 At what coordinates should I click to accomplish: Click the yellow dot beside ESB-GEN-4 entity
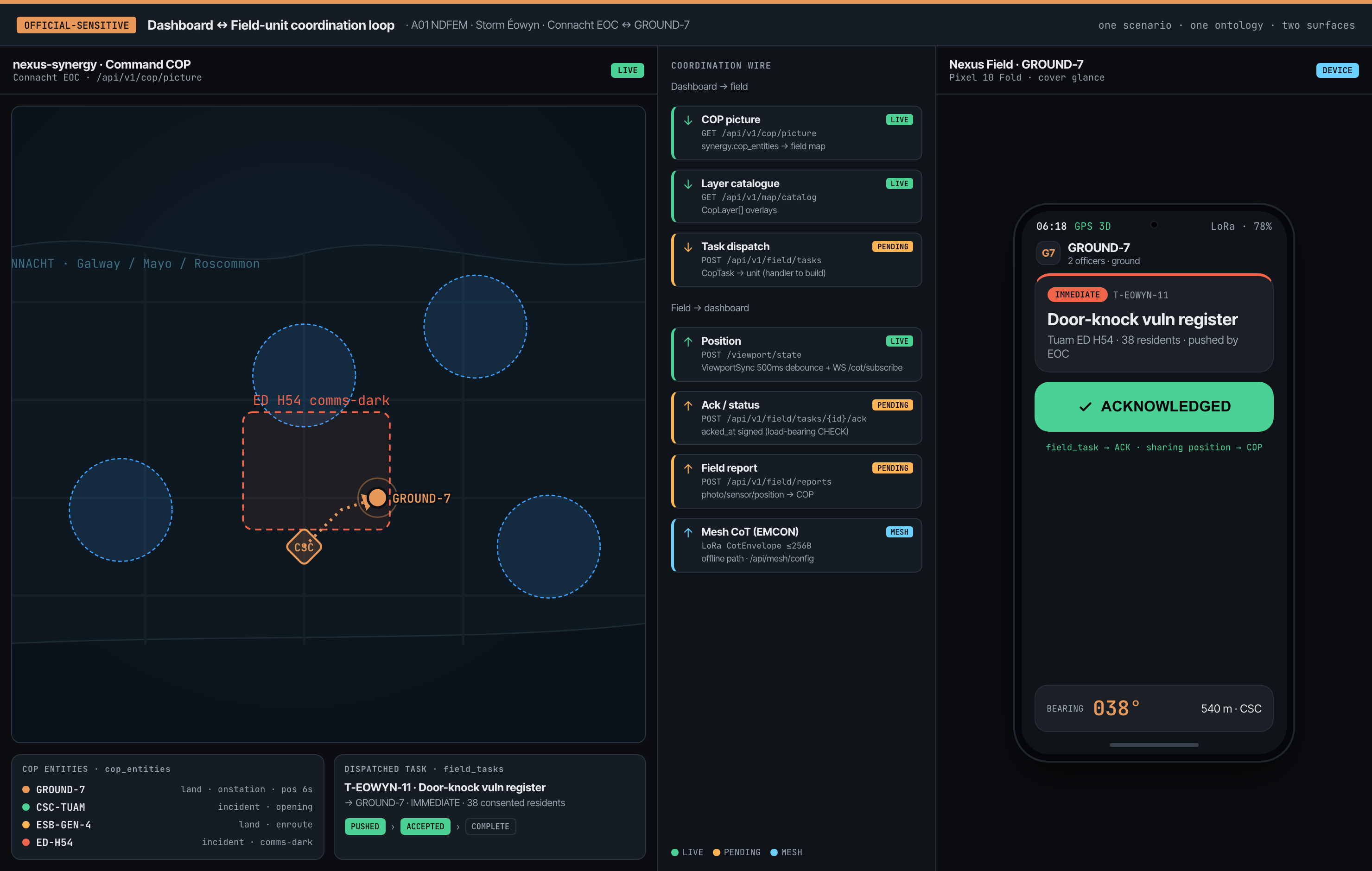[25, 825]
